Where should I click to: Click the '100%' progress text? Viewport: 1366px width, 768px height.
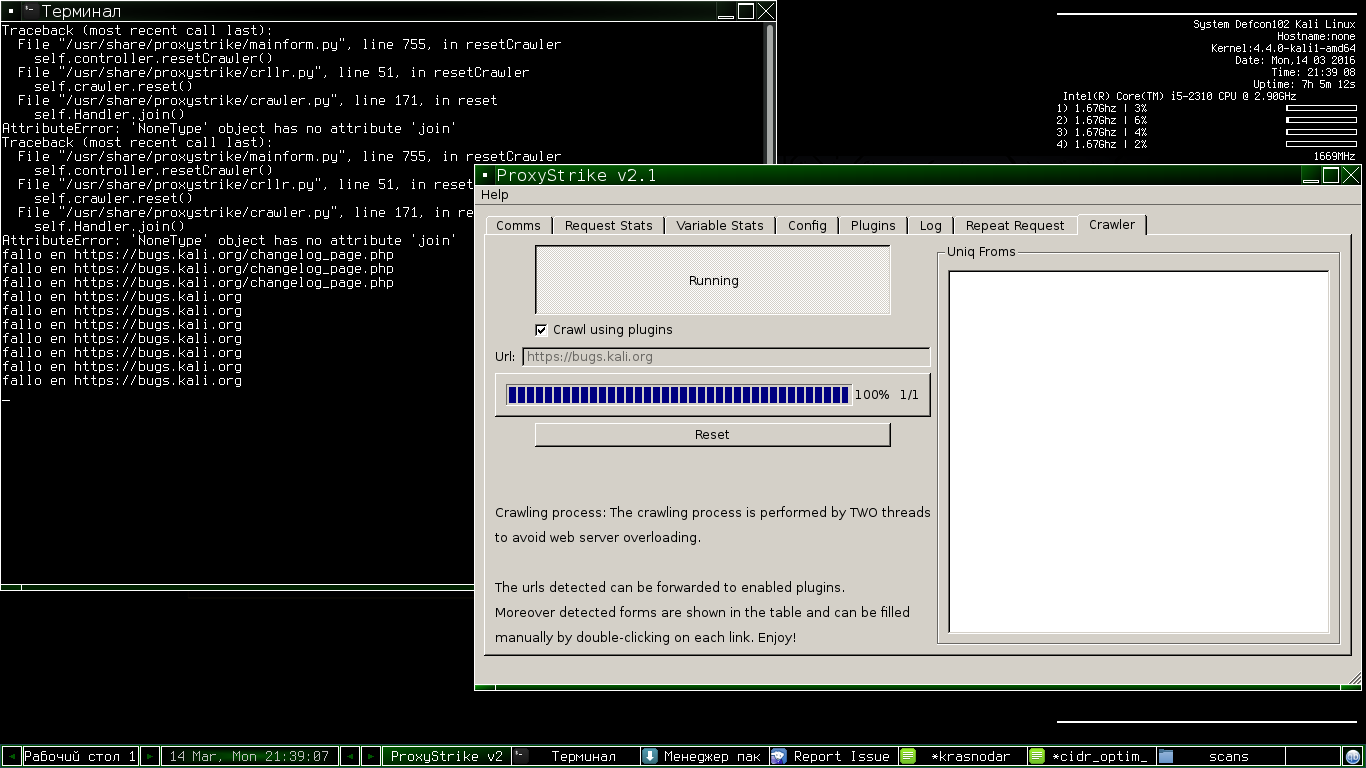tap(872, 395)
